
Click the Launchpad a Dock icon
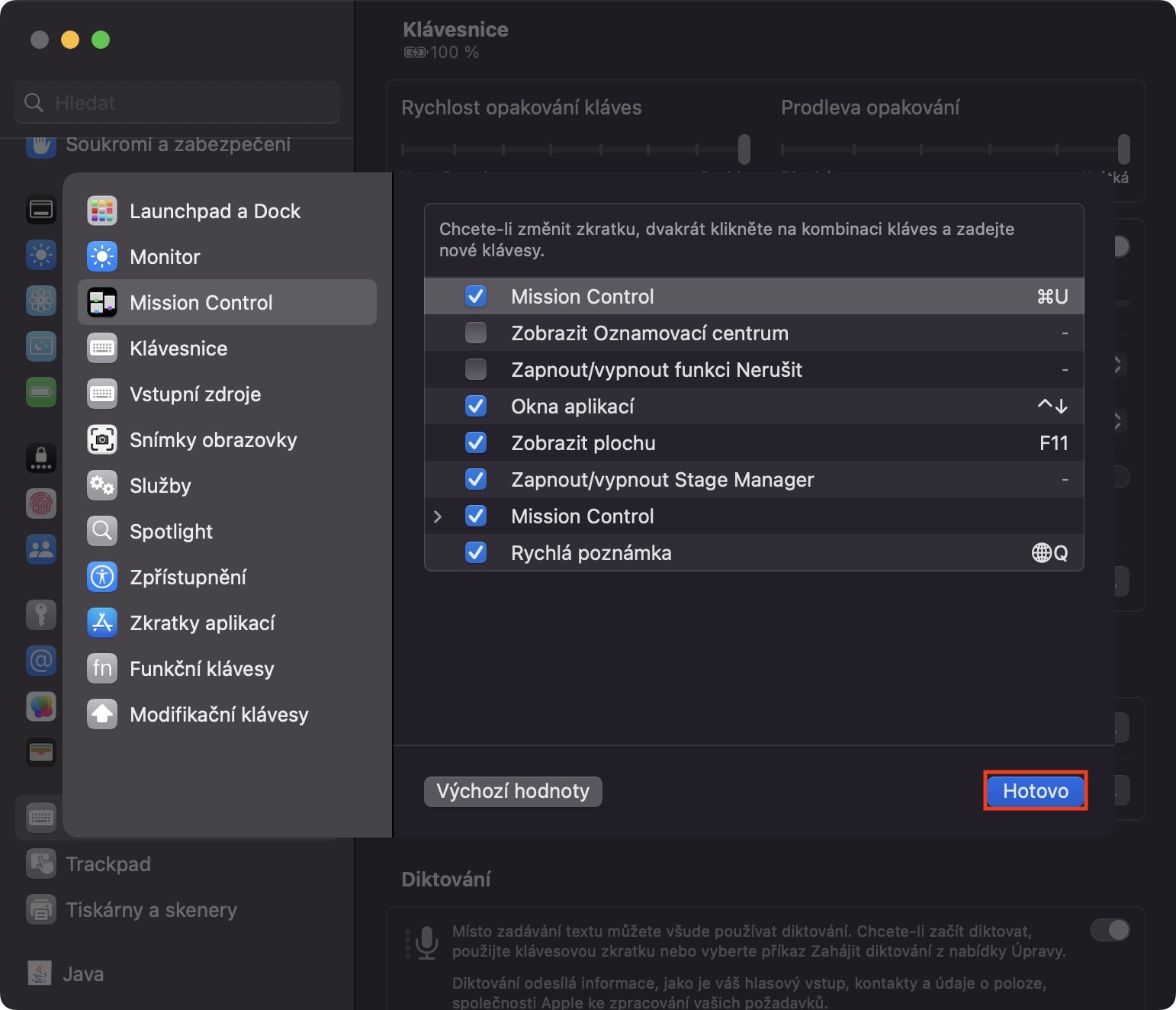pos(102,211)
